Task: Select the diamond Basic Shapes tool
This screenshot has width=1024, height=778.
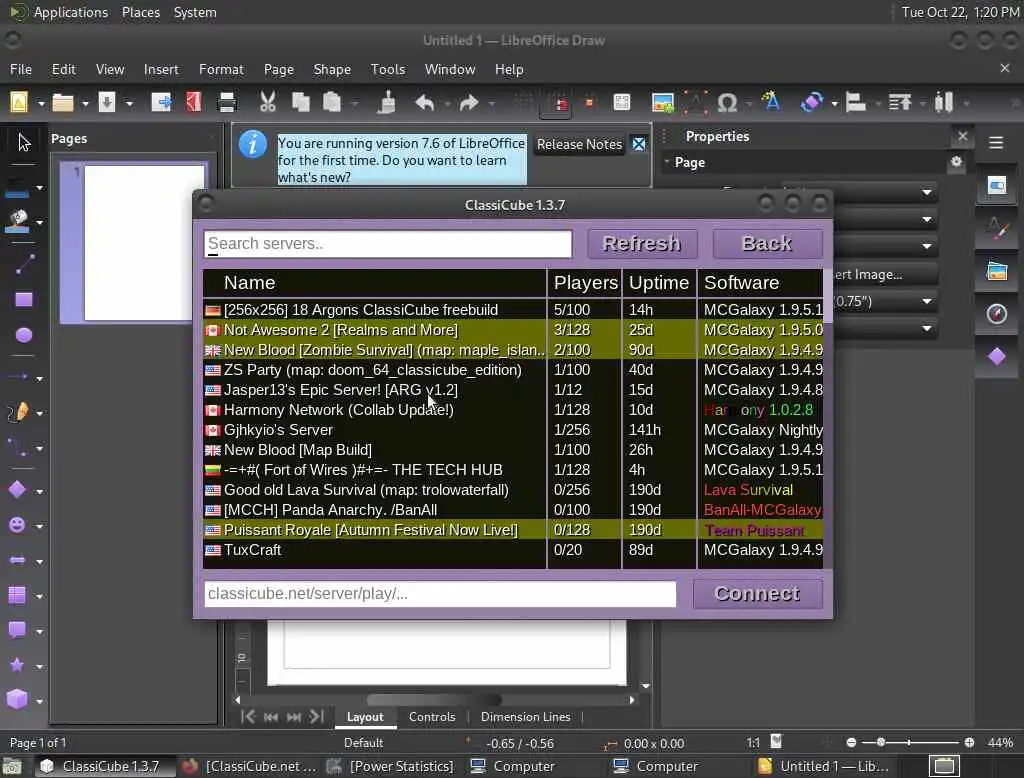Action: pos(18,490)
